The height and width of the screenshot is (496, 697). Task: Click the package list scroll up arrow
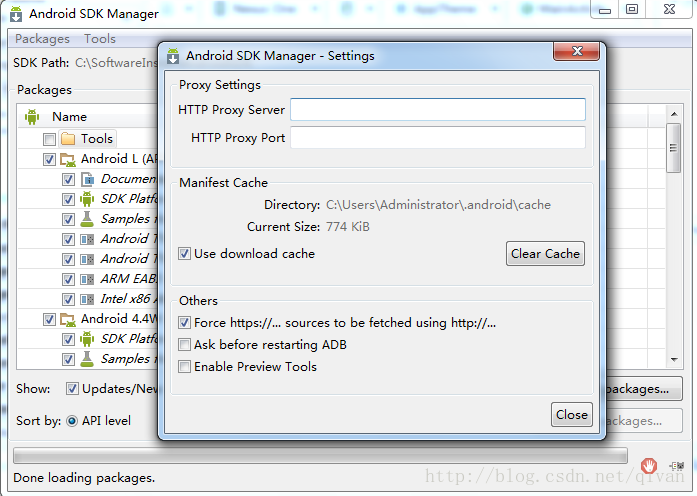point(674,114)
